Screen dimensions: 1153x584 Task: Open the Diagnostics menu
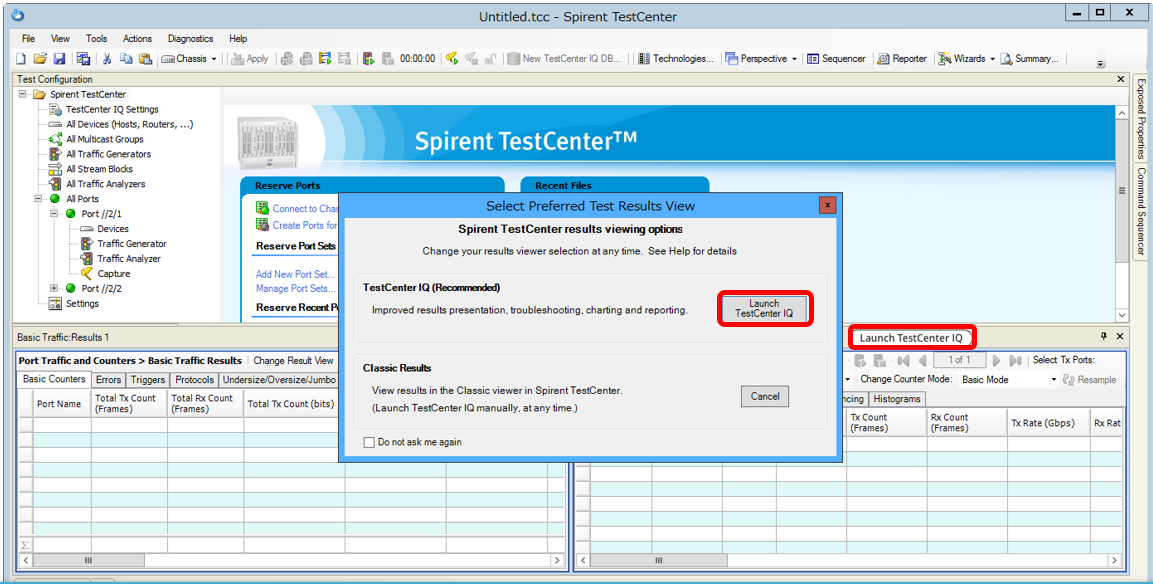[x=190, y=38]
